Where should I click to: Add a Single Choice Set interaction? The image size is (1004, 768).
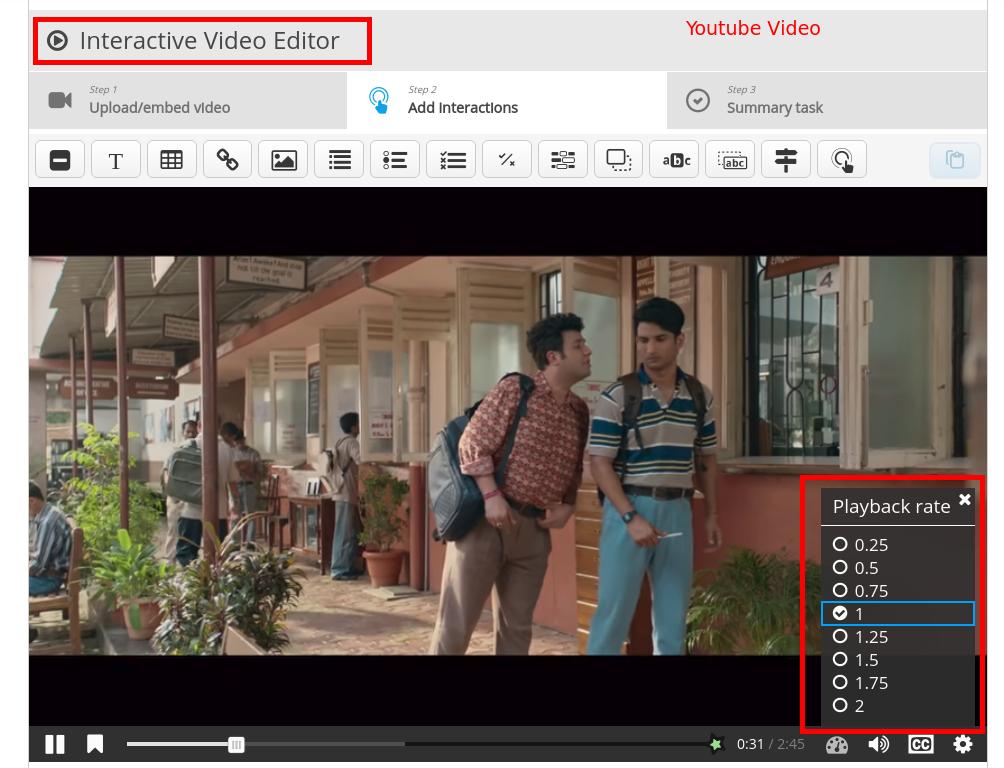395,159
